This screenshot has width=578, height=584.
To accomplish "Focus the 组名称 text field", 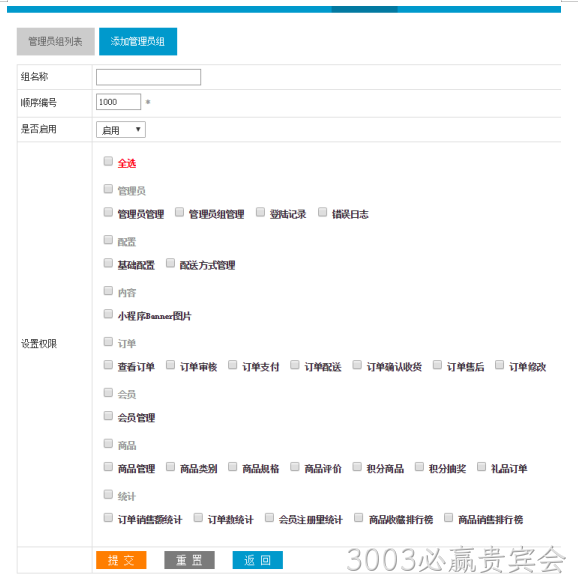I will (x=148, y=77).
